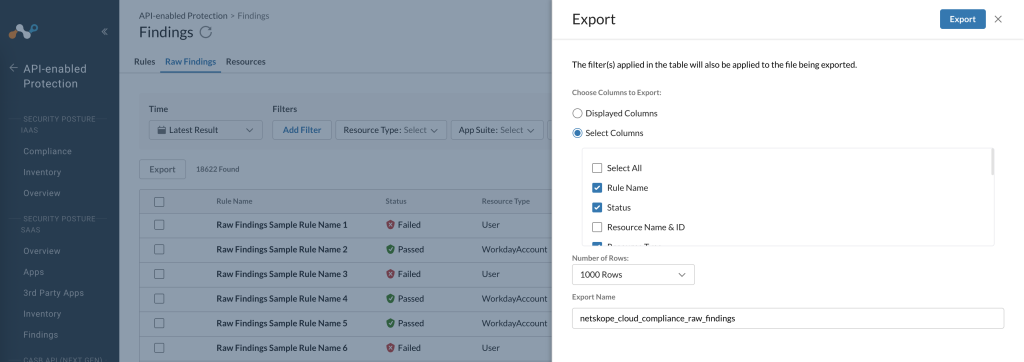
Task: Switch to the Resources tab
Action: pyautogui.click(x=246, y=61)
